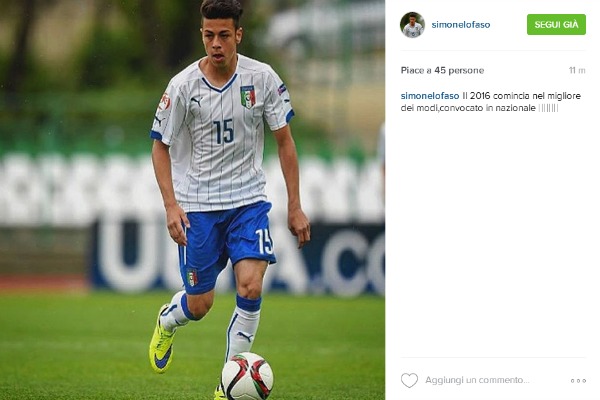The image size is (600, 400).
Task: Click the Puma logo on the white sock
Action: pos(245,336)
